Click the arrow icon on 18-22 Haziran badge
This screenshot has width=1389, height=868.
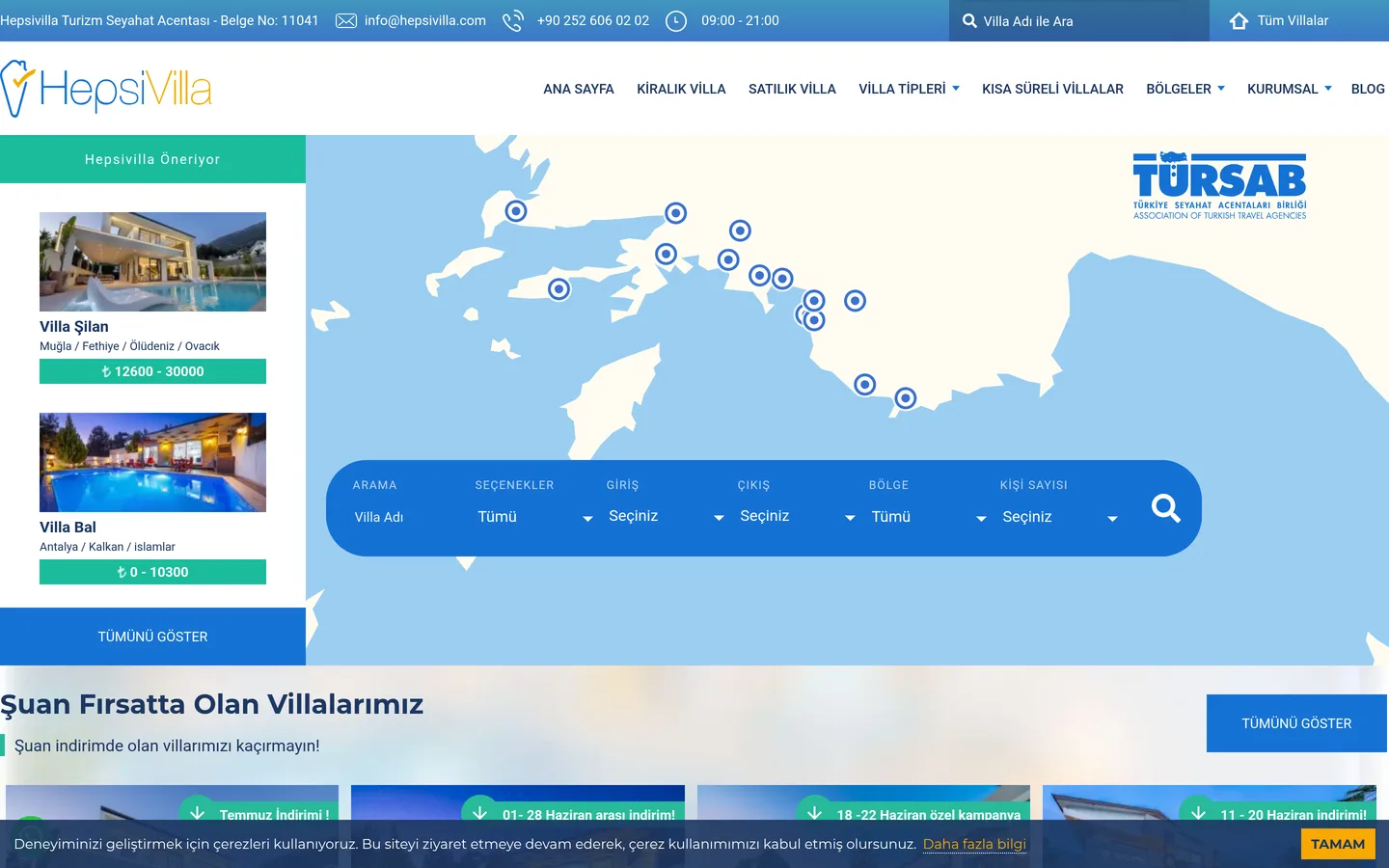click(815, 814)
